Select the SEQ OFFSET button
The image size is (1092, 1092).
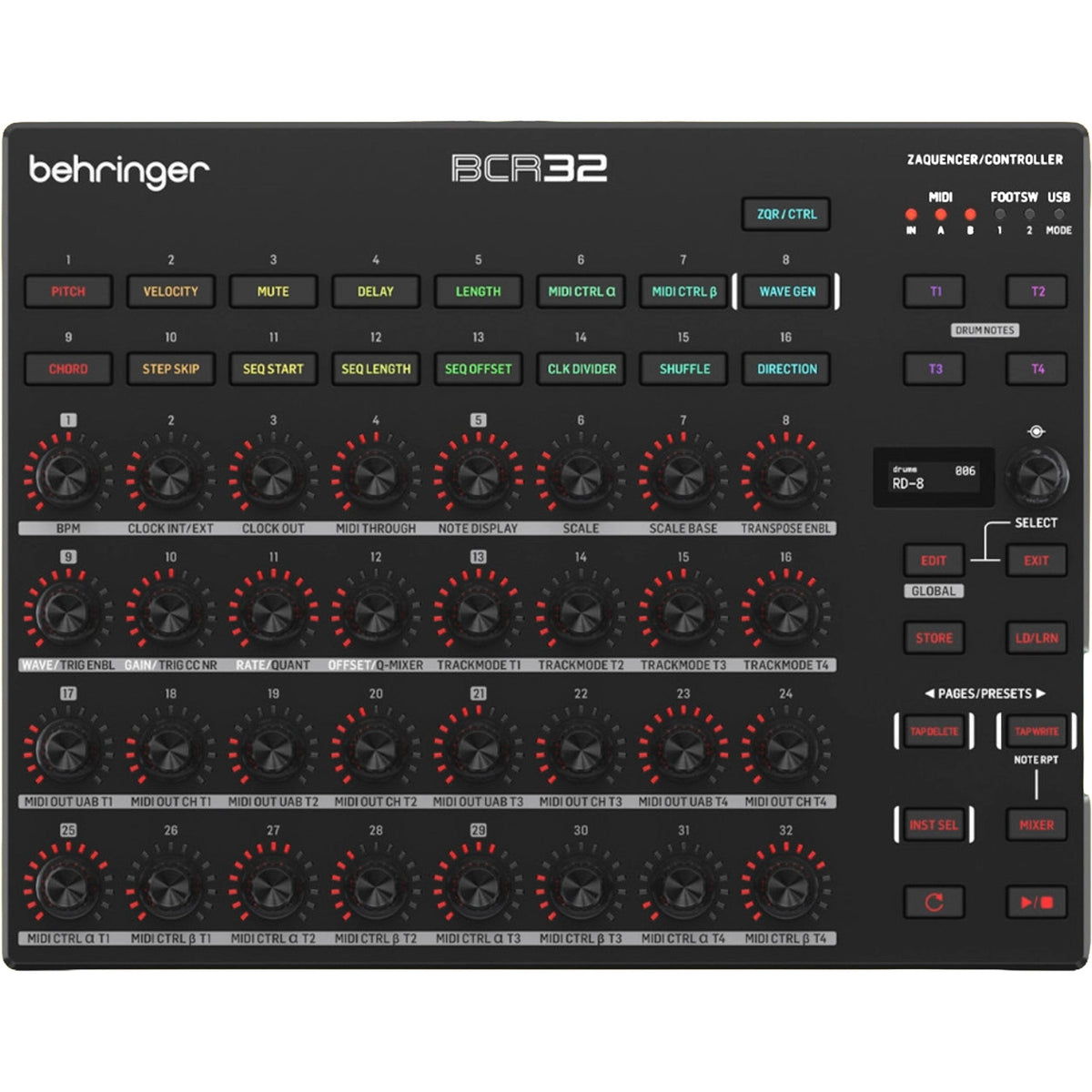[x=478, y=369]
